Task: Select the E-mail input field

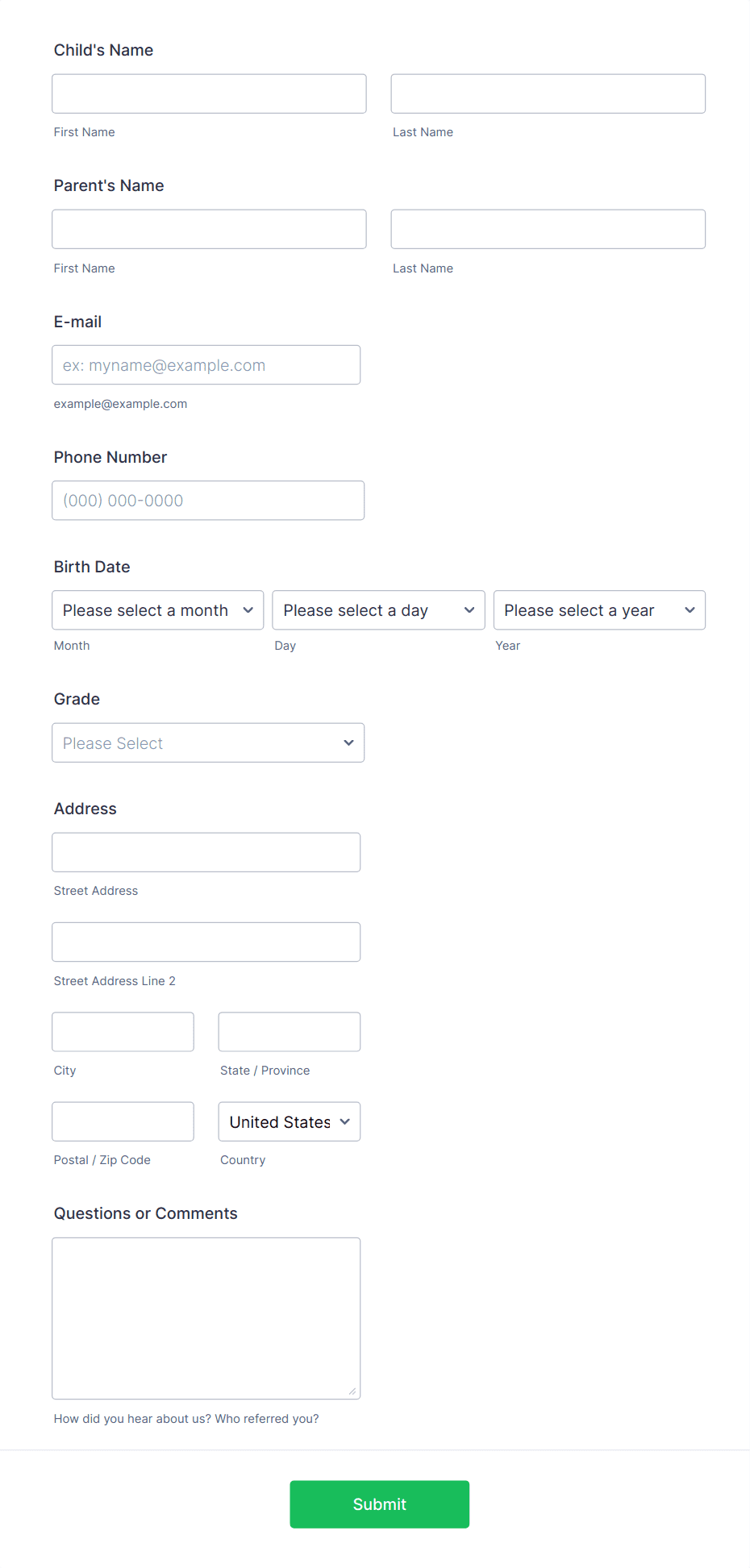Action: (206, 364)
